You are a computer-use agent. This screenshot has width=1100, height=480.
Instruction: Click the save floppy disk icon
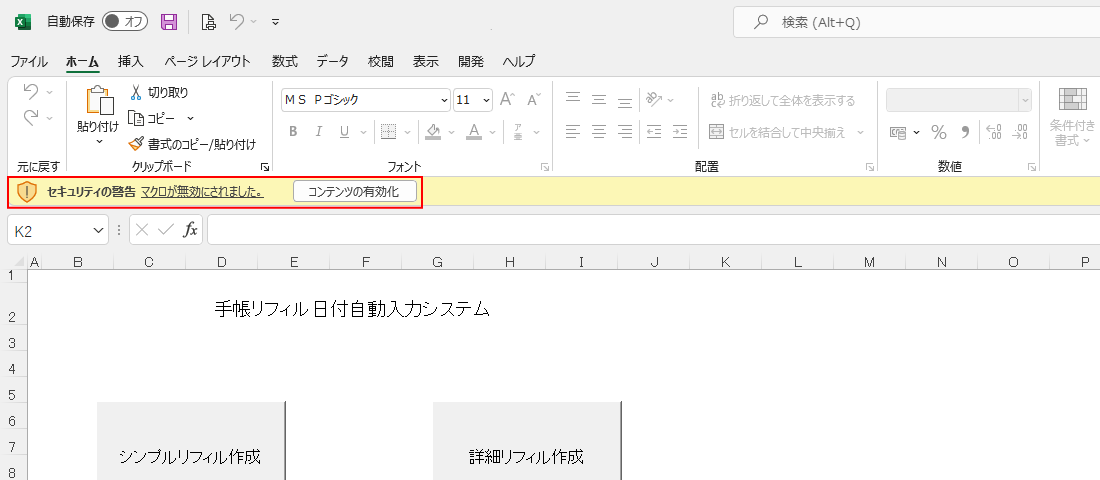pyautogui.click(x=169, y=22)
